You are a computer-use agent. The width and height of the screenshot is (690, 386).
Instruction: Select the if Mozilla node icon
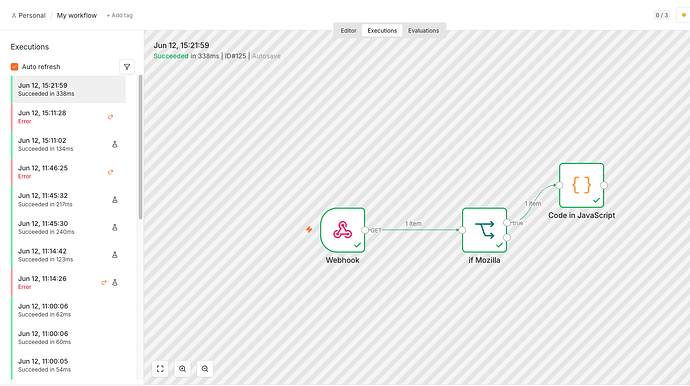click(484, 230)
